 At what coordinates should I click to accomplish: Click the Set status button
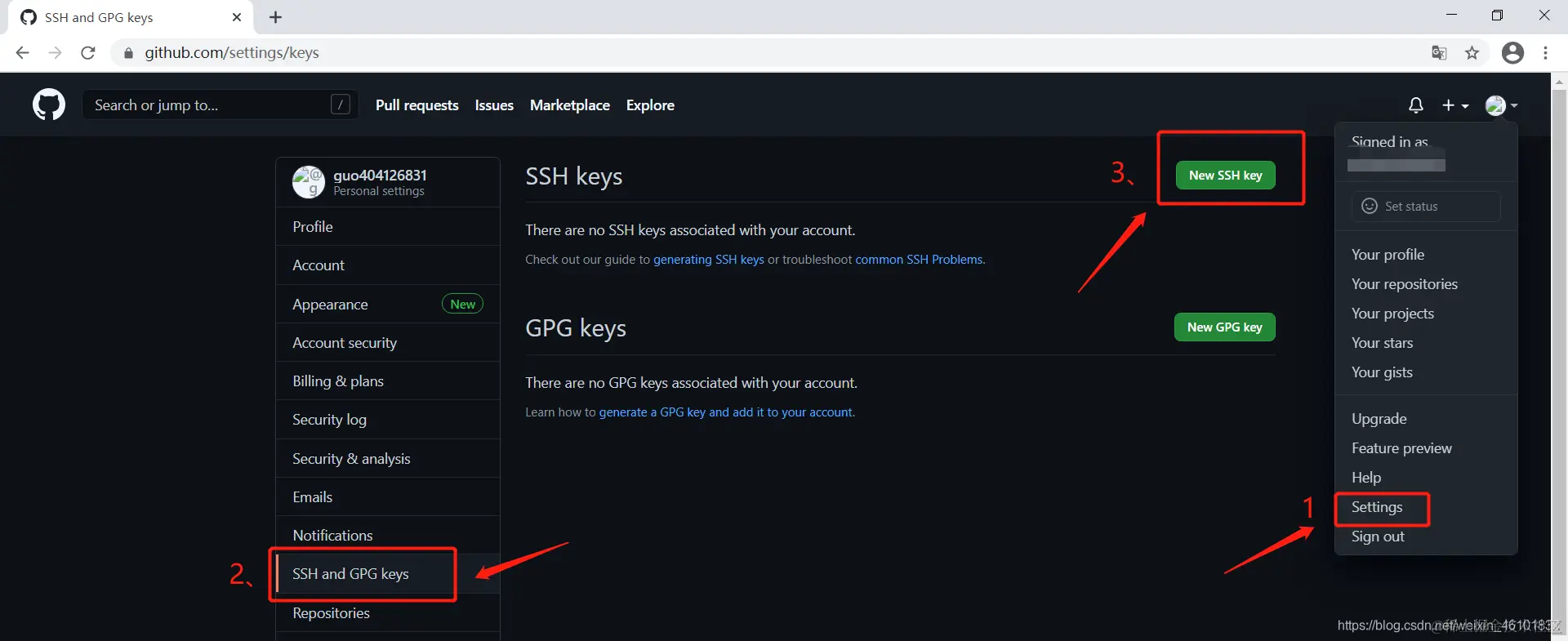[x=1426, y=207]
